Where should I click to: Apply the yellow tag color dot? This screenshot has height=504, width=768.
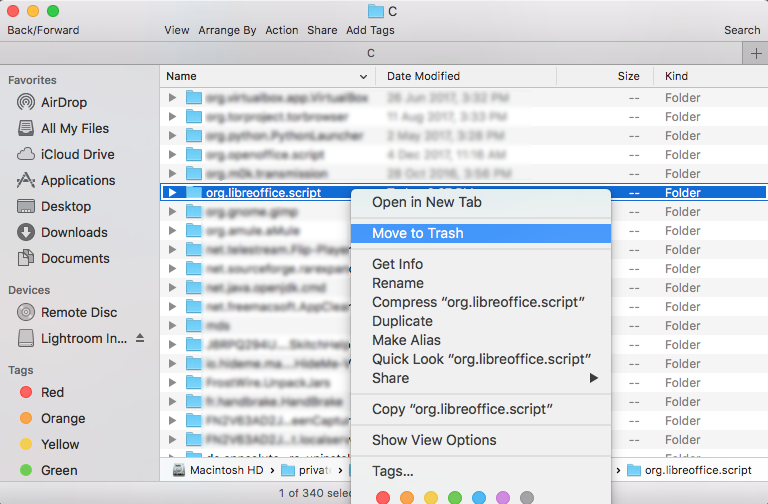coord(431,498)
